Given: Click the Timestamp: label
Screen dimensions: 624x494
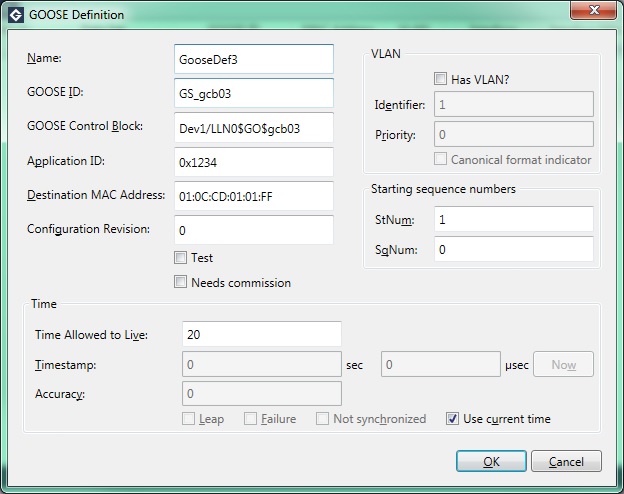Looking at the screenshot, I should tap(66, 365).
